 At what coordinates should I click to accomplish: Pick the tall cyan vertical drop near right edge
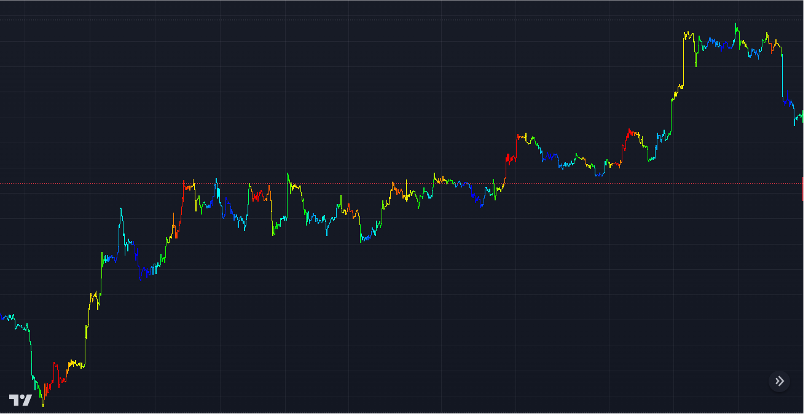tap(781, 75)
